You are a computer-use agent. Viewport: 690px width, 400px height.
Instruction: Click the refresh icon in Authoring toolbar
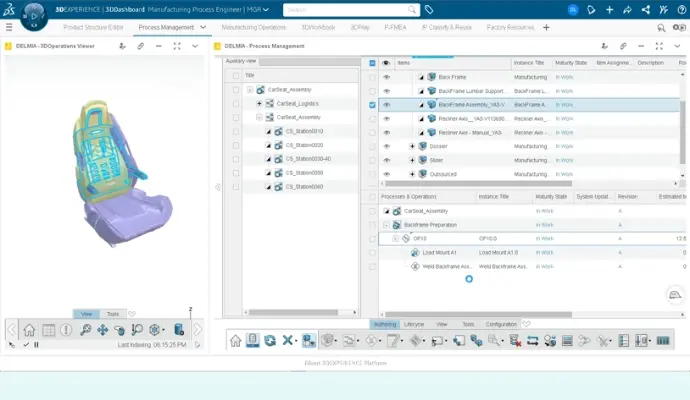pos(270,341)
